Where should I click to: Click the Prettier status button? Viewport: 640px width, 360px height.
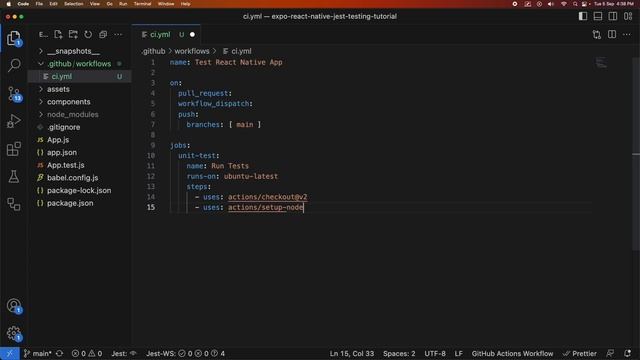pos(580,353)
